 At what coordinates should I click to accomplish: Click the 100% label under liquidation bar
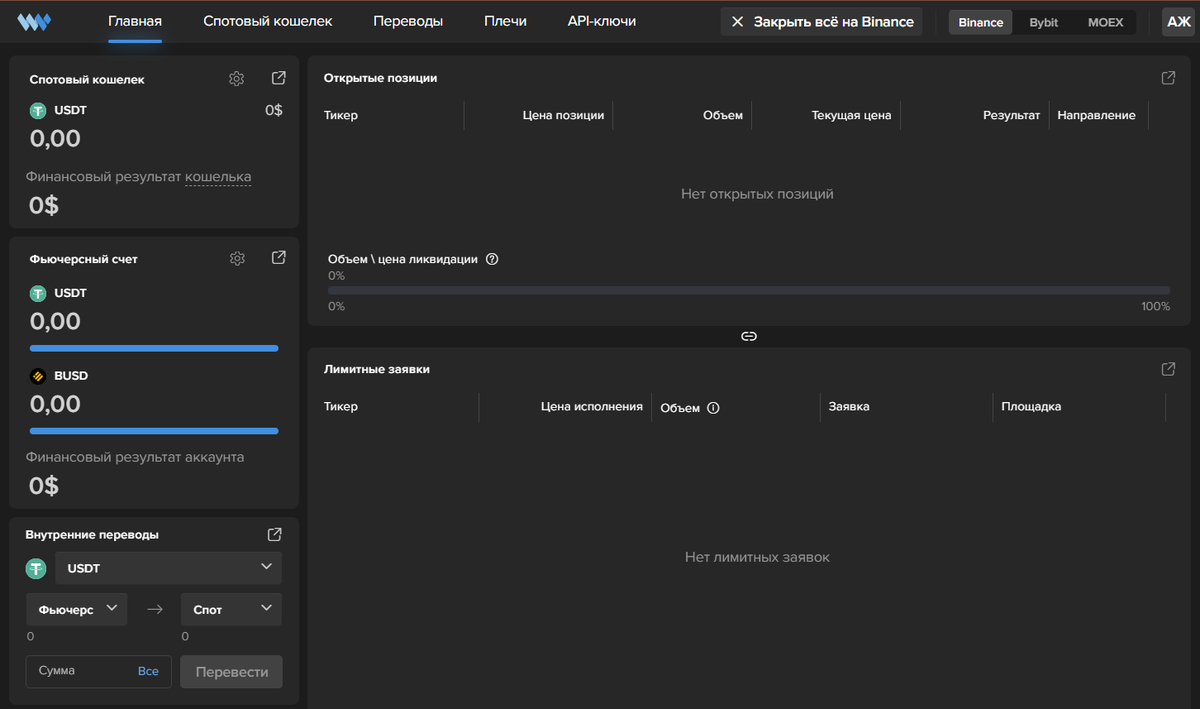[x=1155, y=306]
